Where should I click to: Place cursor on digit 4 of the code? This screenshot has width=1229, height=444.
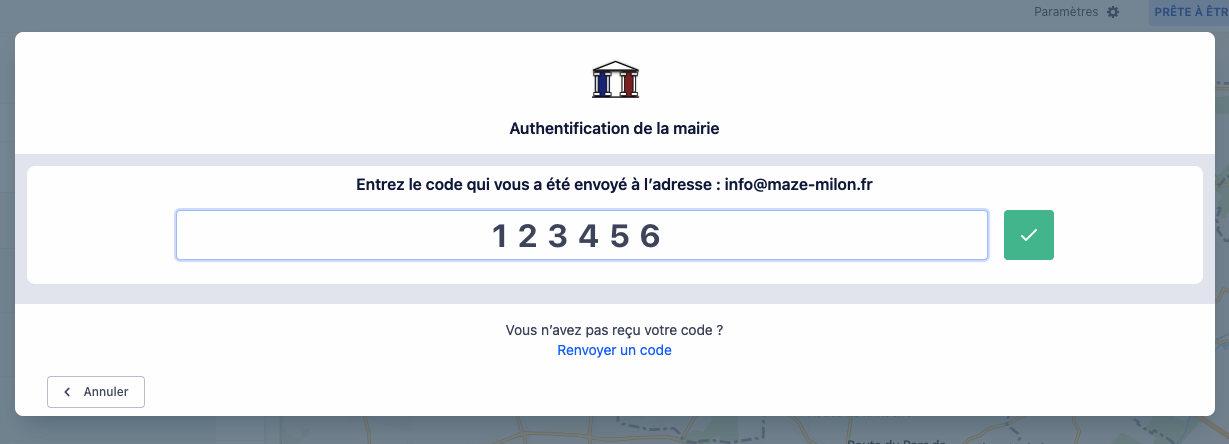(x=588, y=236)
